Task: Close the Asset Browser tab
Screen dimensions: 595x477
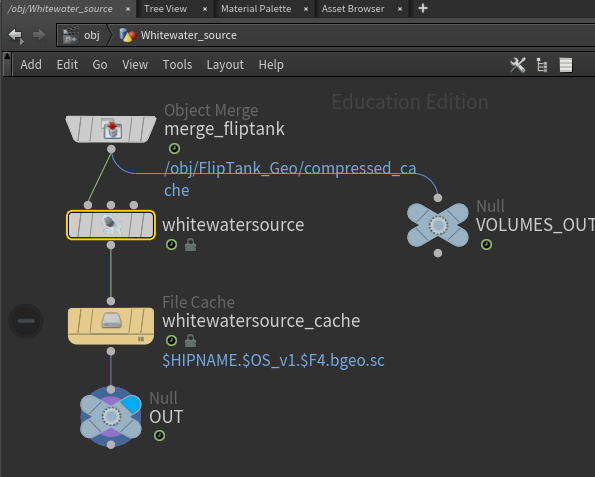Action: point(400,9)
